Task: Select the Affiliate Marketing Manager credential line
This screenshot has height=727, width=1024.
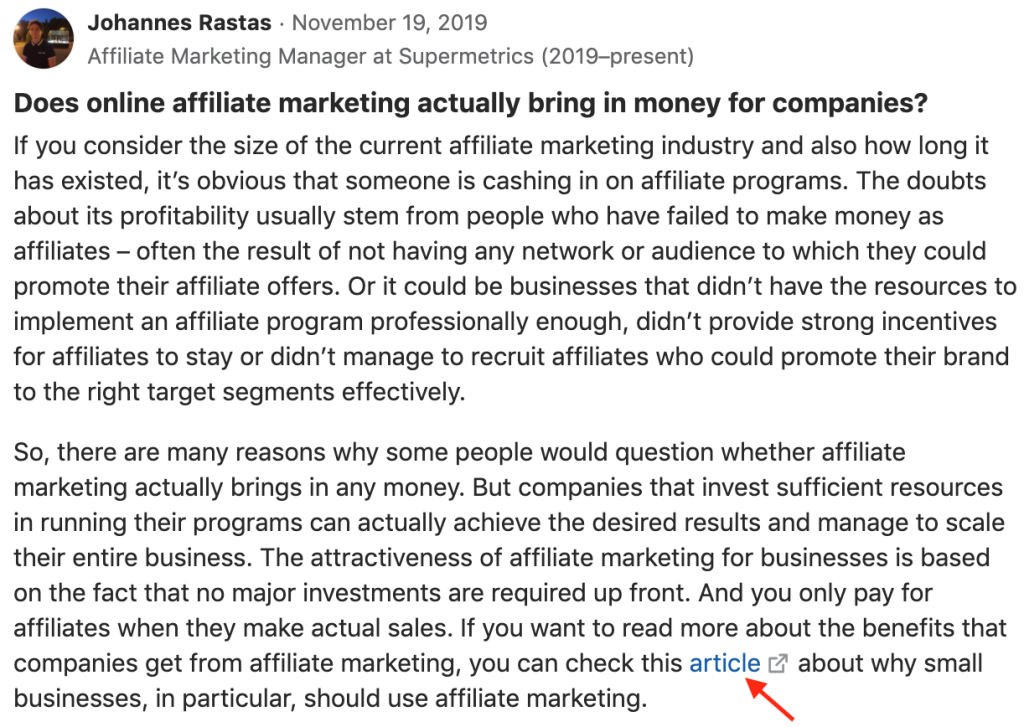Action: [391, 57]
